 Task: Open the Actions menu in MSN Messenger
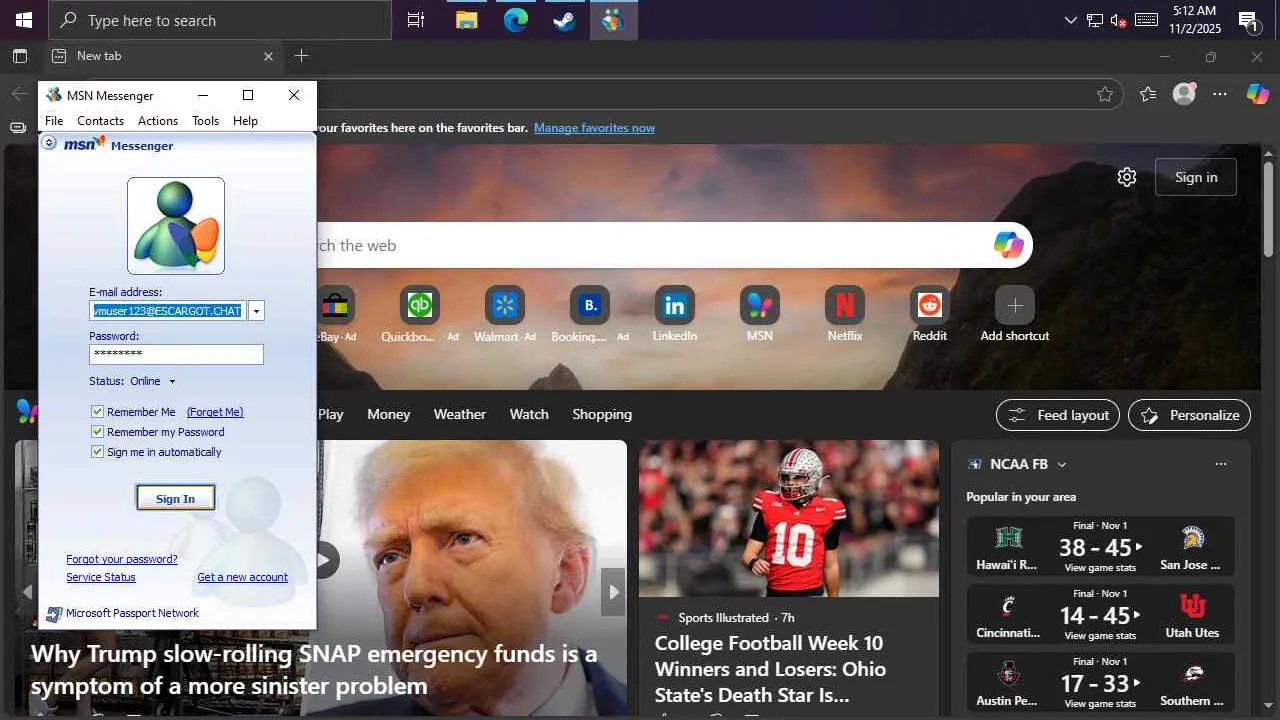pos(158,121)
